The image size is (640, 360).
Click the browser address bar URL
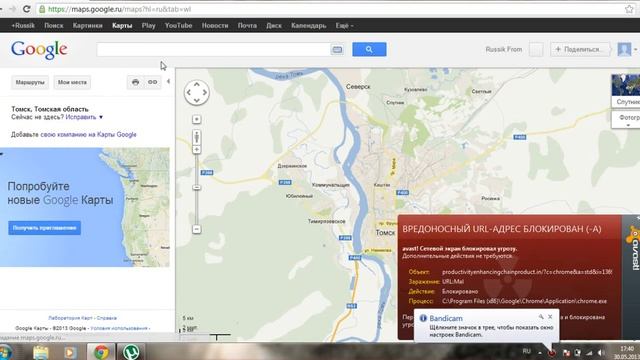(x=119, y=9)
